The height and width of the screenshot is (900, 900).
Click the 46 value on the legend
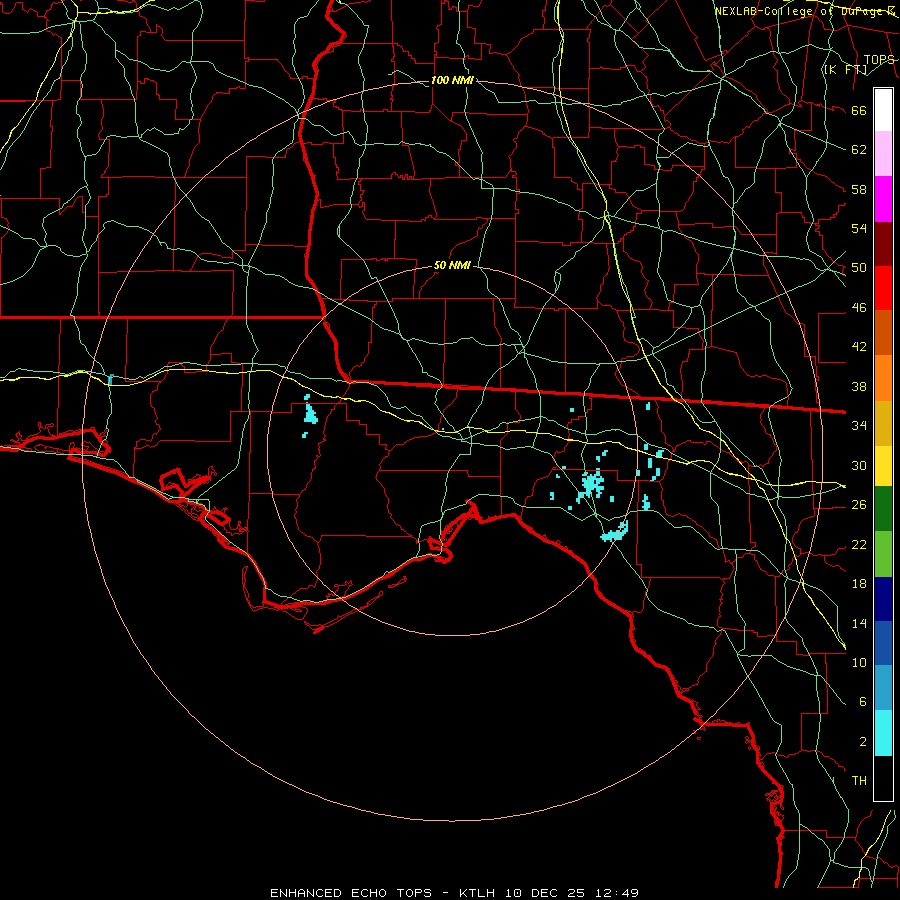click(859, 308)
